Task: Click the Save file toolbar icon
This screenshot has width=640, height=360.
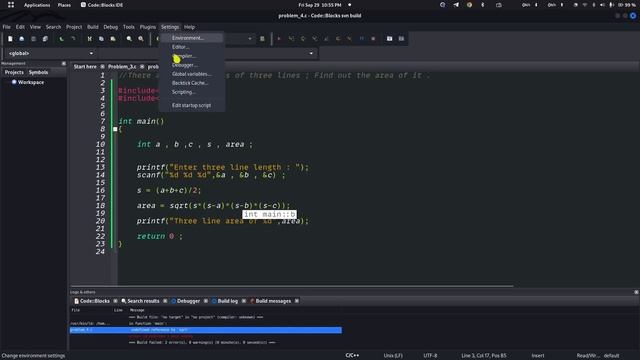Action: (x=33, y=39)
